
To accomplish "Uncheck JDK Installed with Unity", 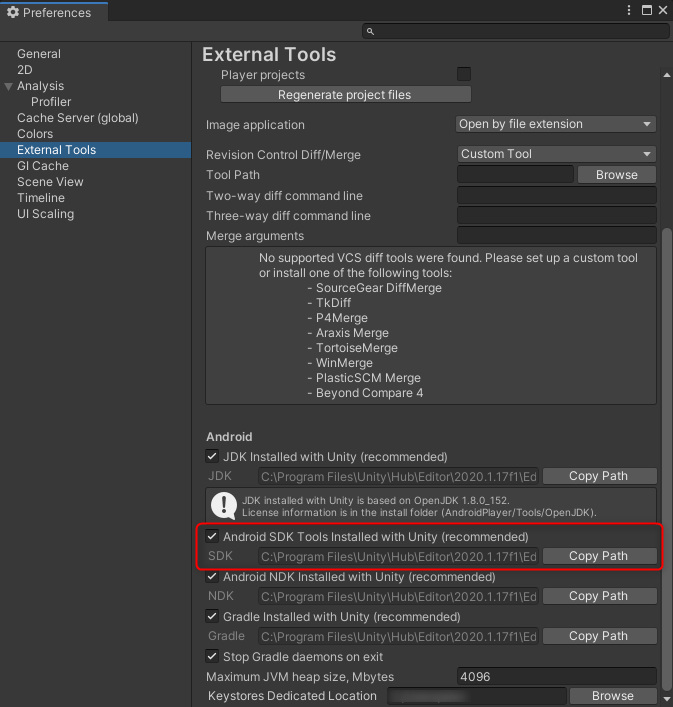I will [212, 457].
